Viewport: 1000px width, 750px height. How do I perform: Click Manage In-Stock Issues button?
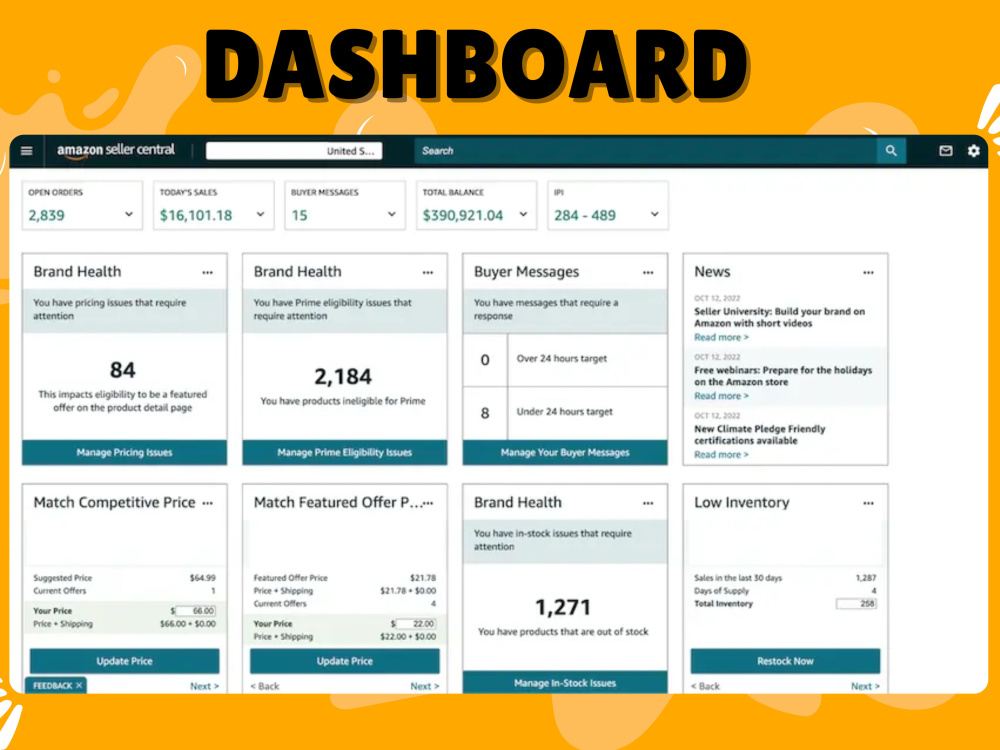point(565,682)
